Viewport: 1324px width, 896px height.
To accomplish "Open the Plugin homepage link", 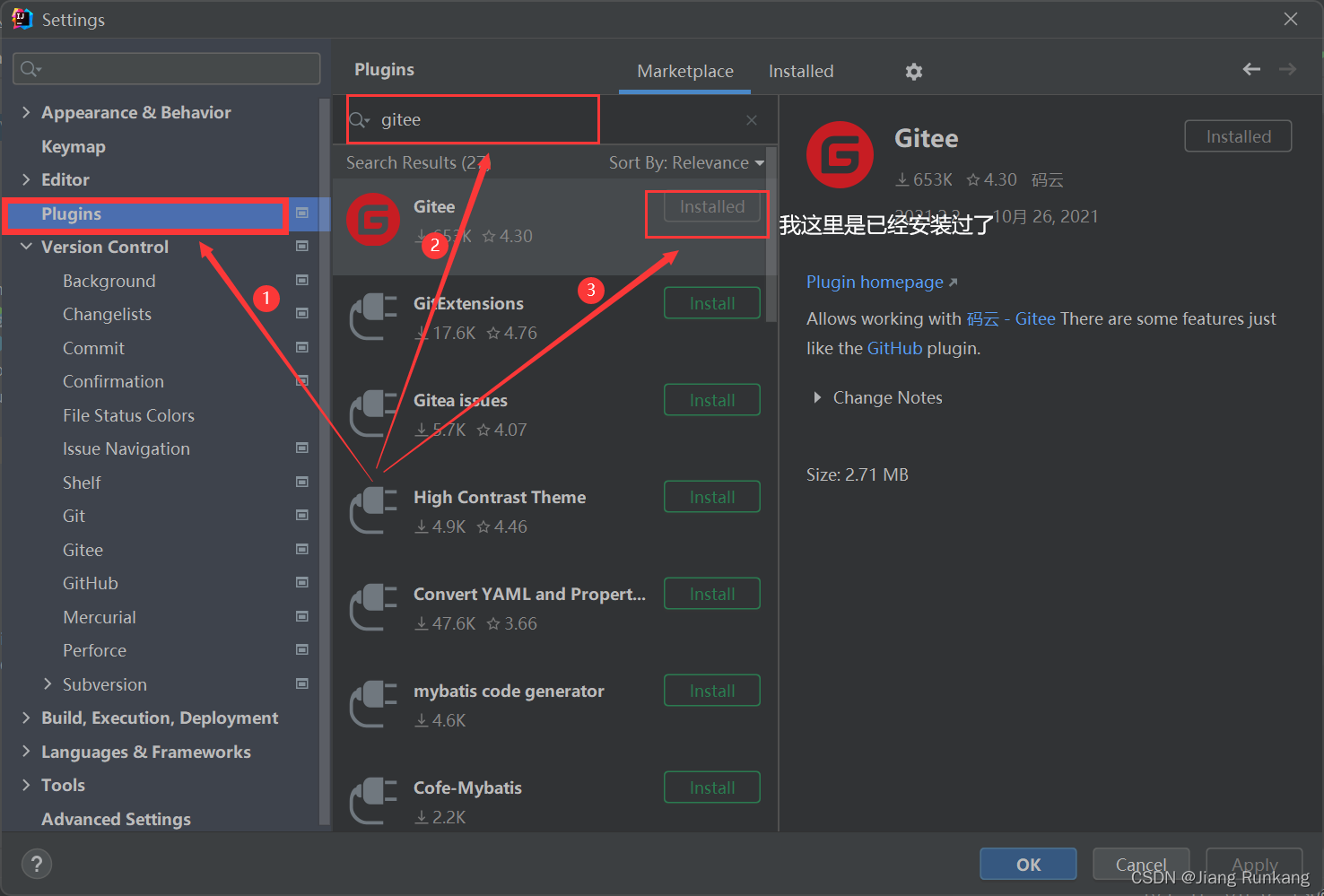I will tap(882, 282).
